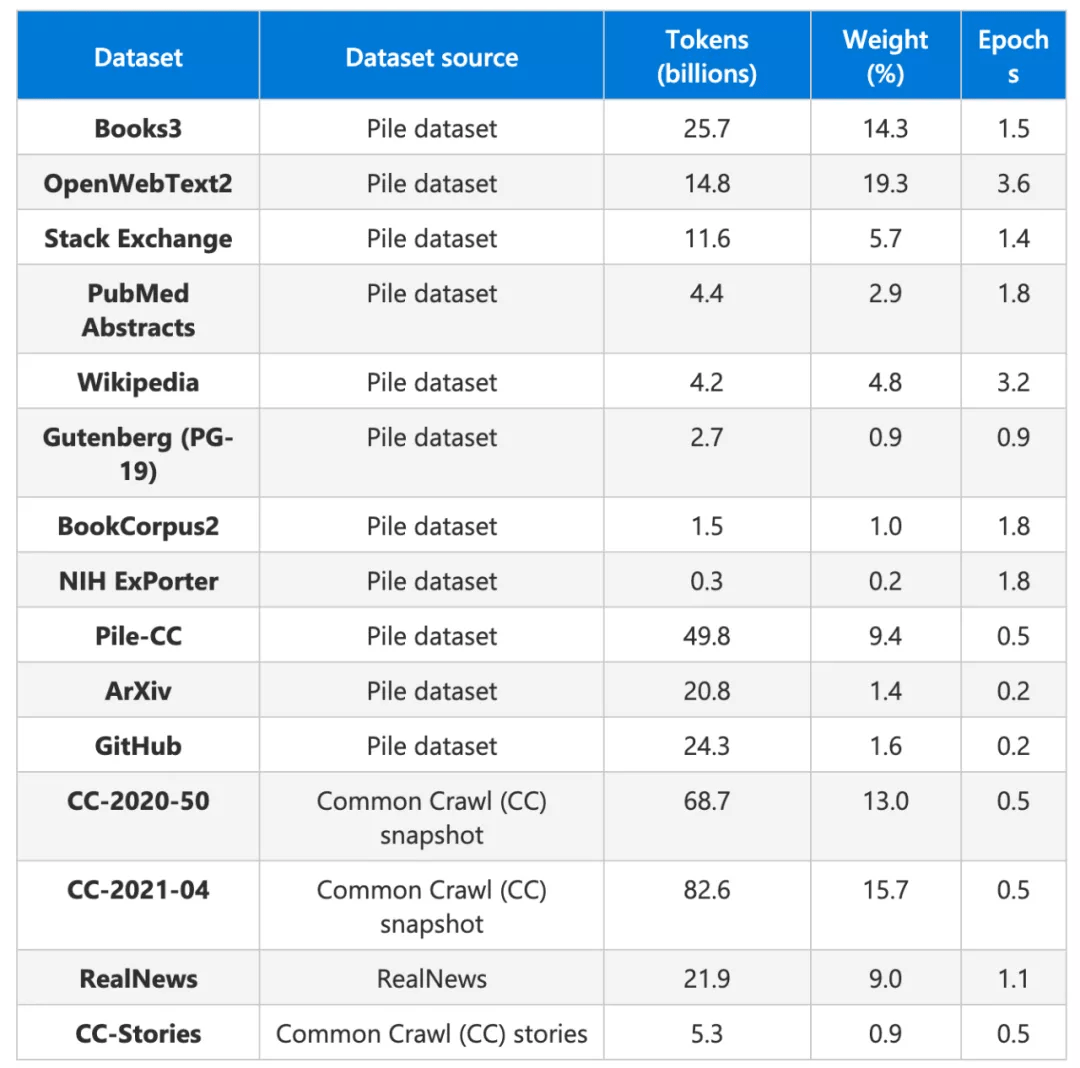
Task: Click the Dataset column header
Action: click(138, 57)
